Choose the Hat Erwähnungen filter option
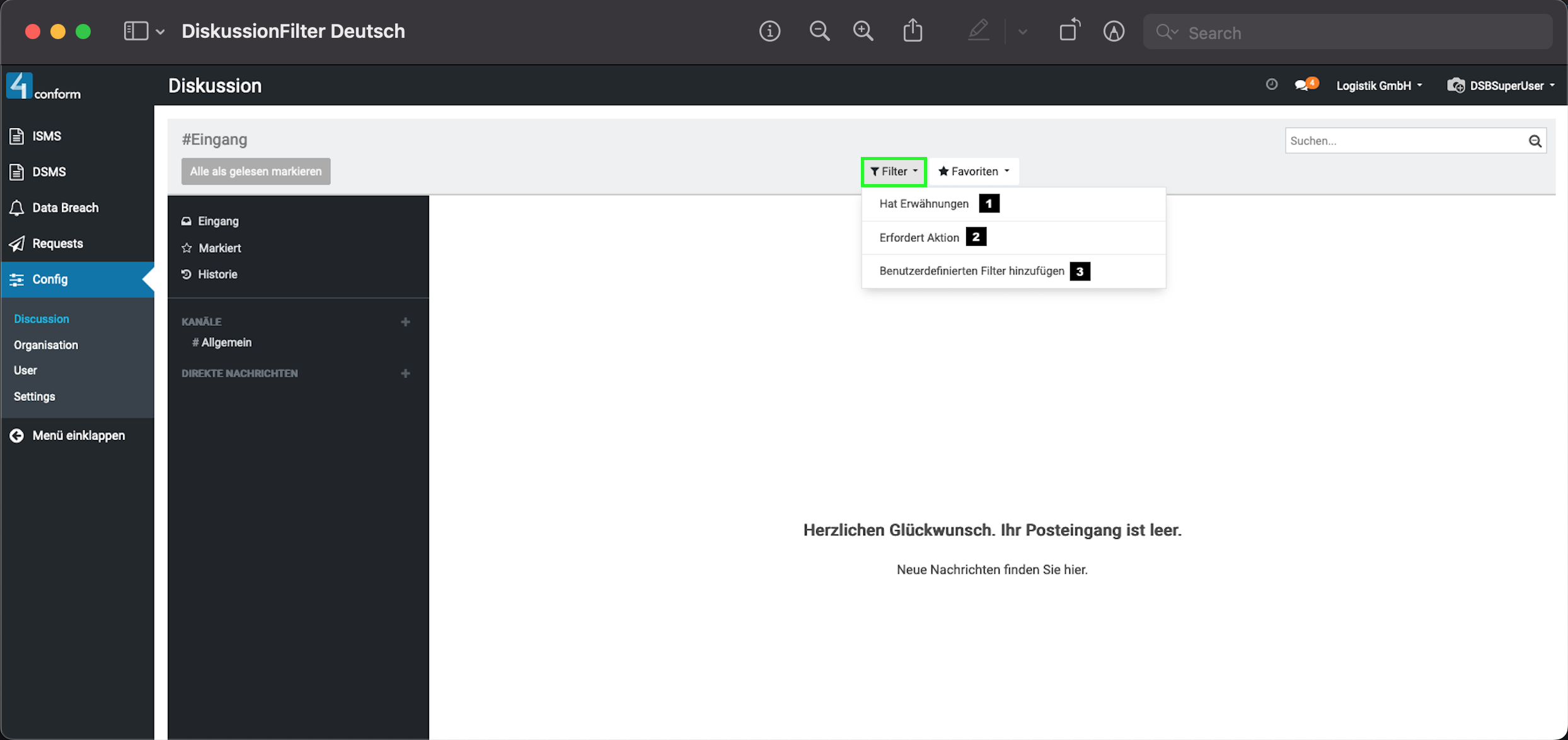This screenshot has height=740, width=1568. (x=923, y=204)
